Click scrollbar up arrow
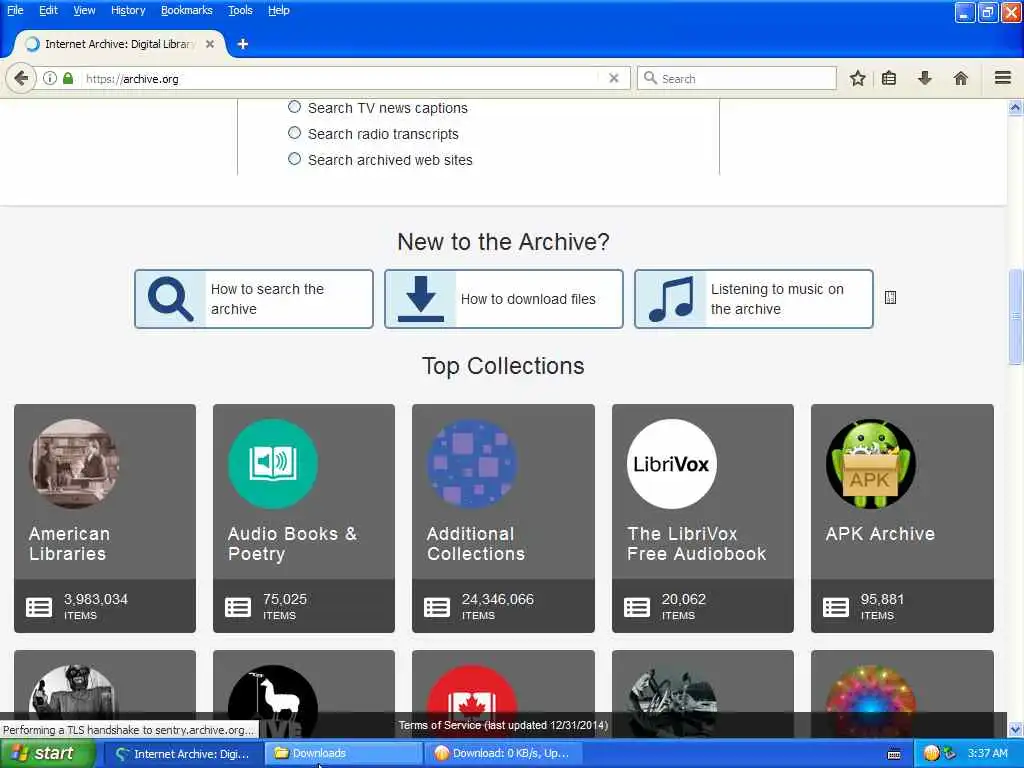Viewport: 1024px width, 768px height. coord(1015,107)
